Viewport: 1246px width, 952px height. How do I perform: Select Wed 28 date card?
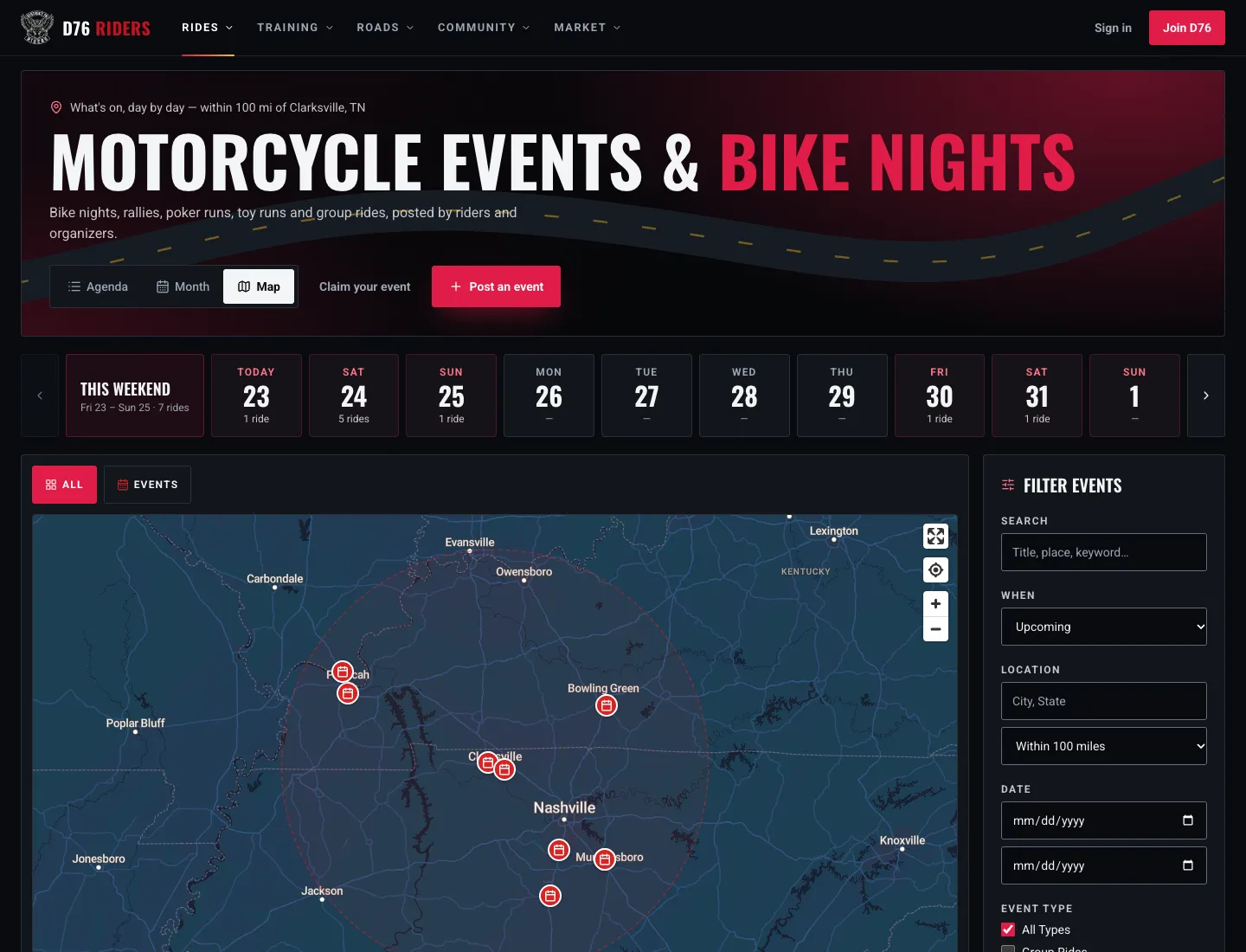click(744, 396)
